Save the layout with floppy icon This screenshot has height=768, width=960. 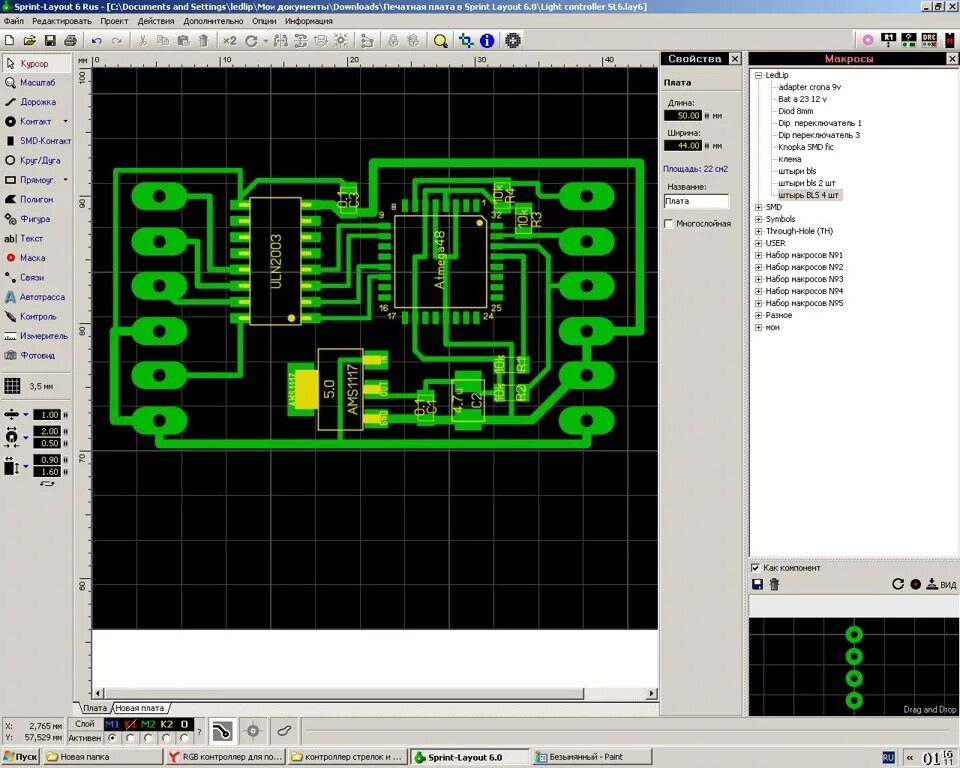click(50, 40)
